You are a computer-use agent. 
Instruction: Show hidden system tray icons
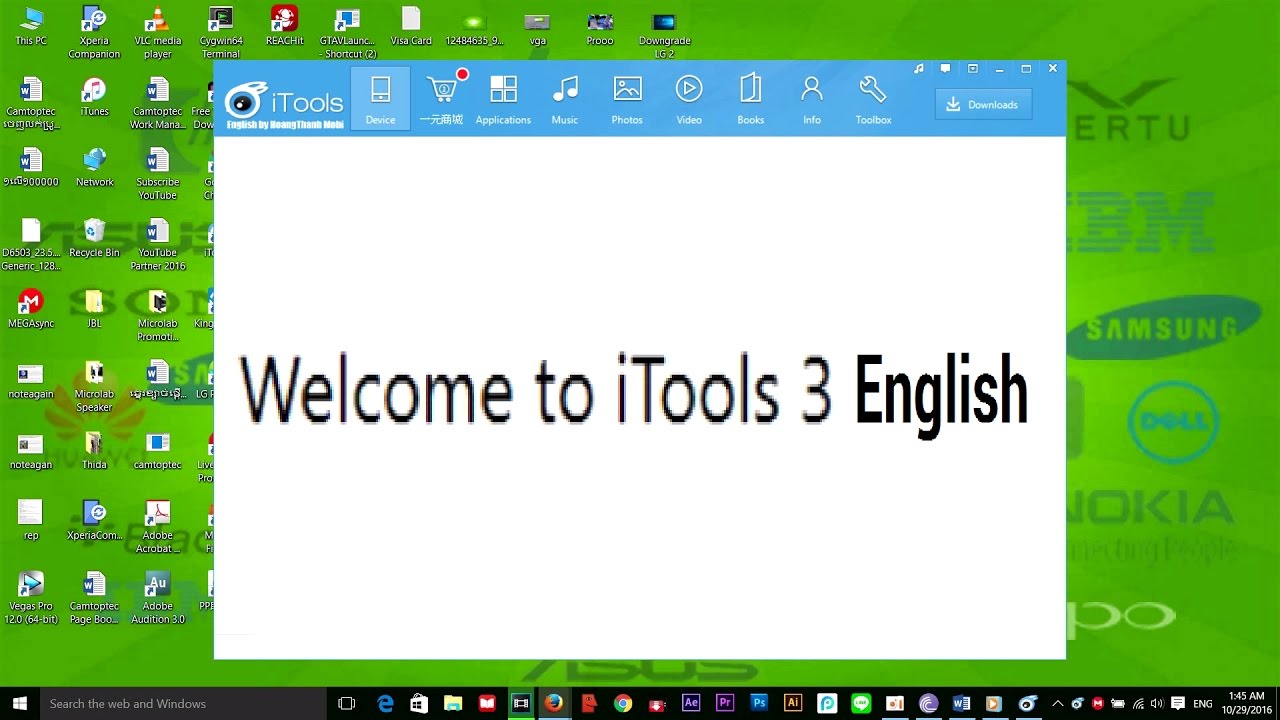click(x=1058, y=703)
